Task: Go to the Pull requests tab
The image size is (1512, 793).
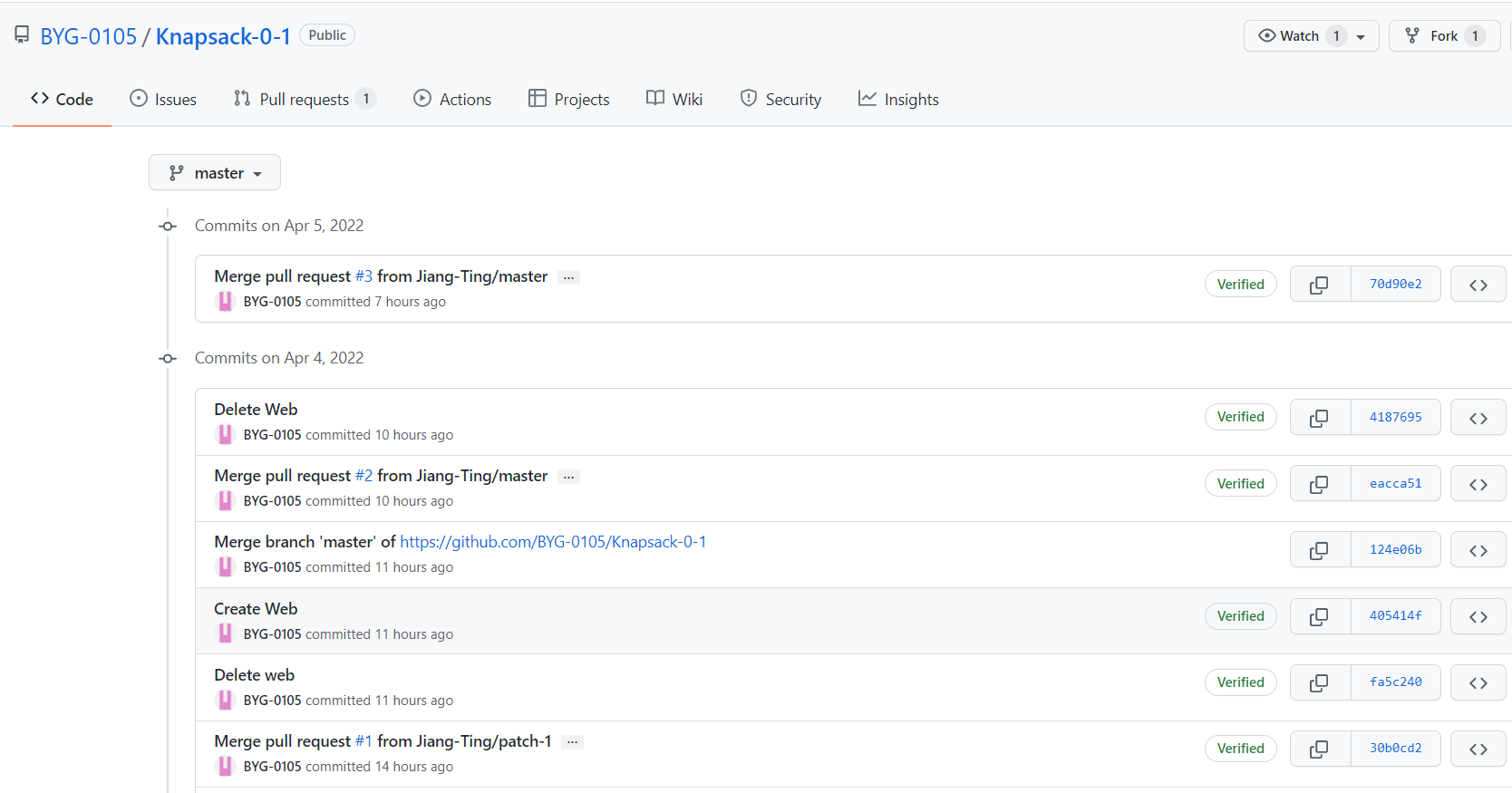Action: [x=305, y=99]
